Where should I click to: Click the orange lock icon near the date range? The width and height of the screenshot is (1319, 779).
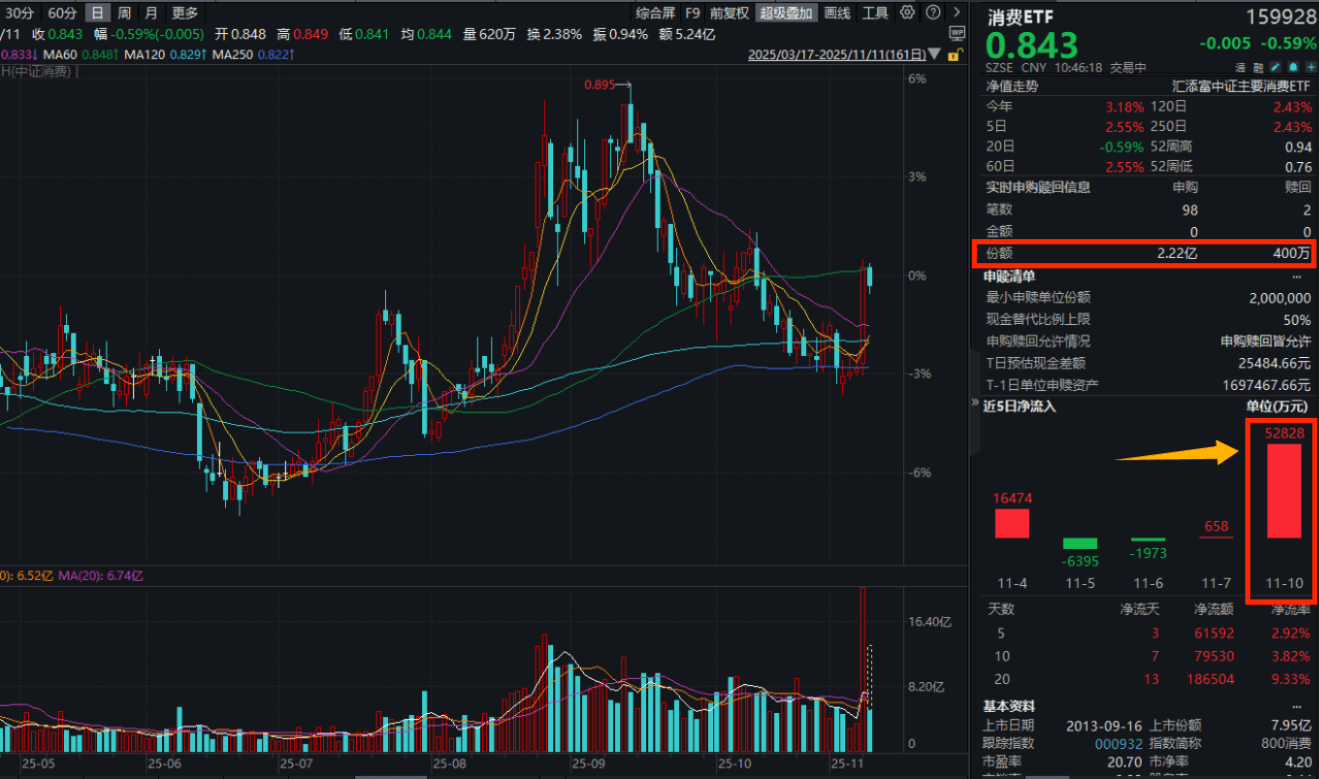point(955,54)
